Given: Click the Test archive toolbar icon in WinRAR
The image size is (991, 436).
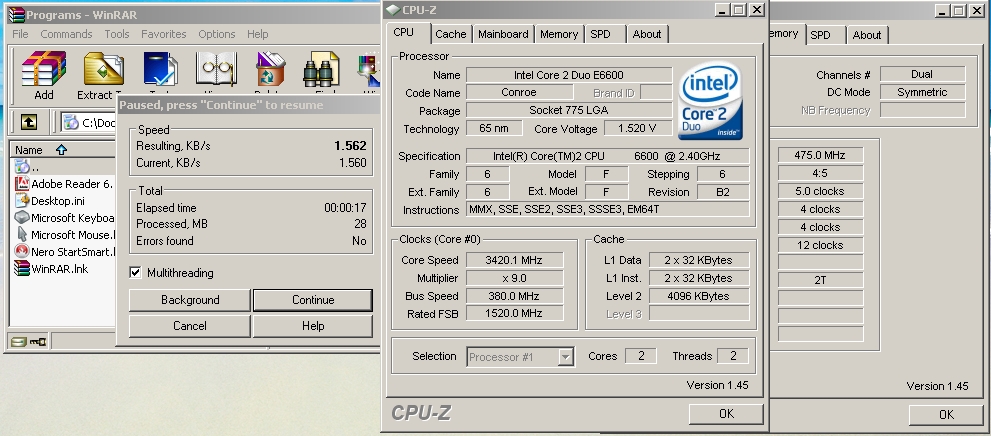Looking at the screenshot, I should (x=161, y=68).
